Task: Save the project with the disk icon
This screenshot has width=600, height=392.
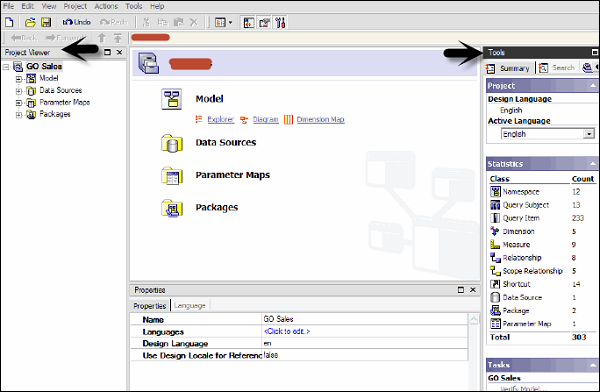Action: (46, 23)
